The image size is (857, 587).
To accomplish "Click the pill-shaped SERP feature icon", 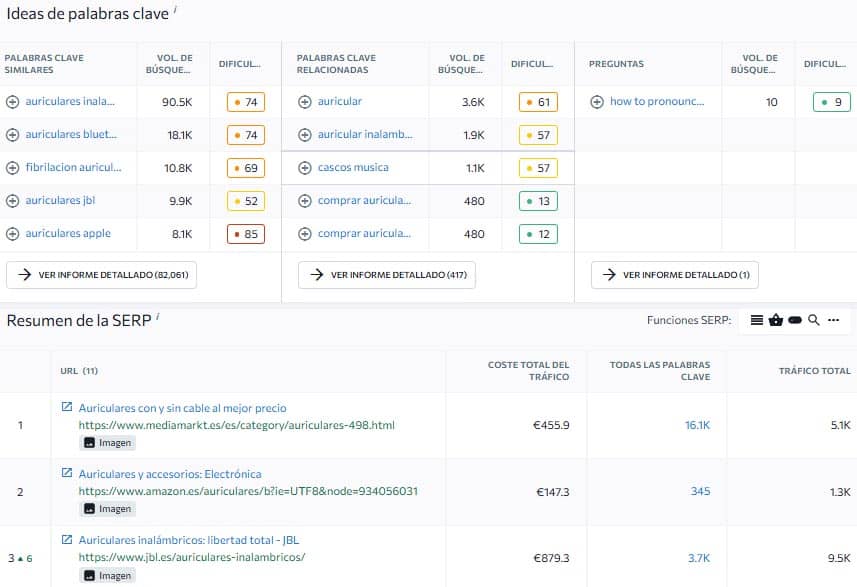I will pyautogui.click(x=795, y=320).
